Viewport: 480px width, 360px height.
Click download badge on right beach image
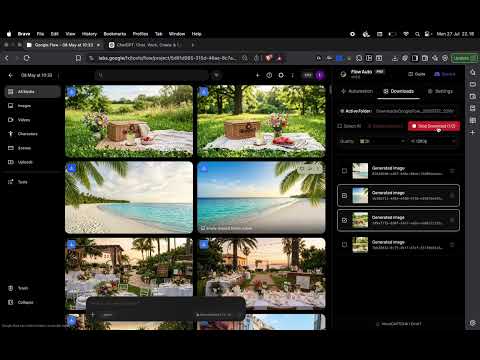[x=204, y=168]
